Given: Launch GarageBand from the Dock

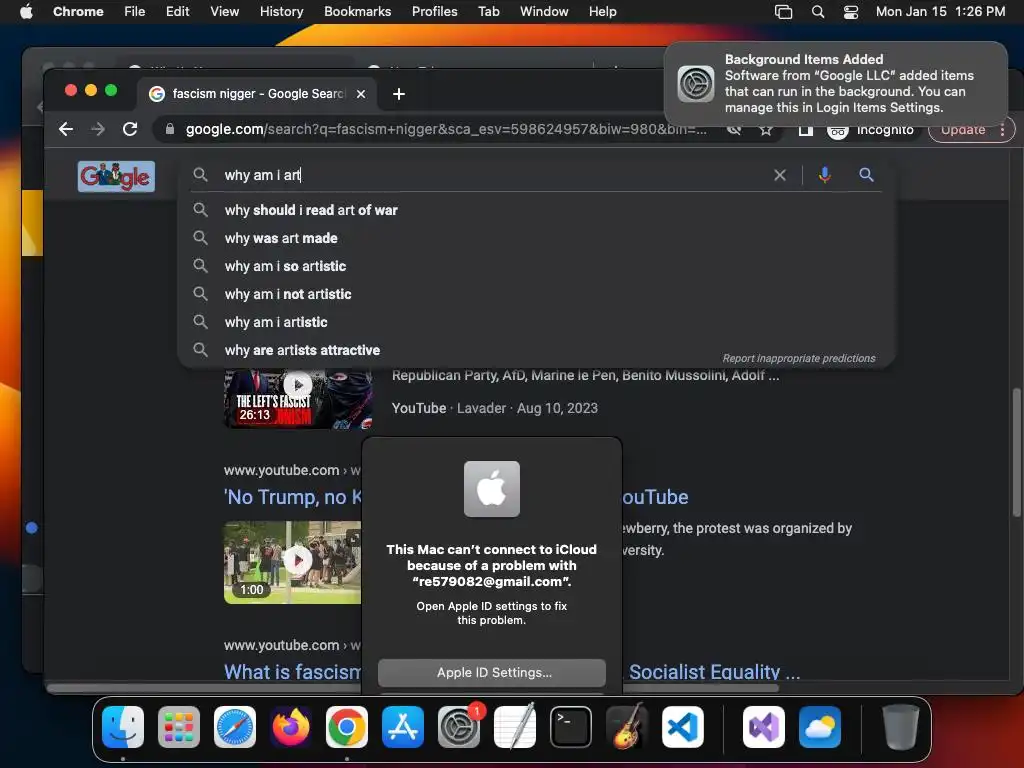Looking at the screenshot, I should (627, 727).
